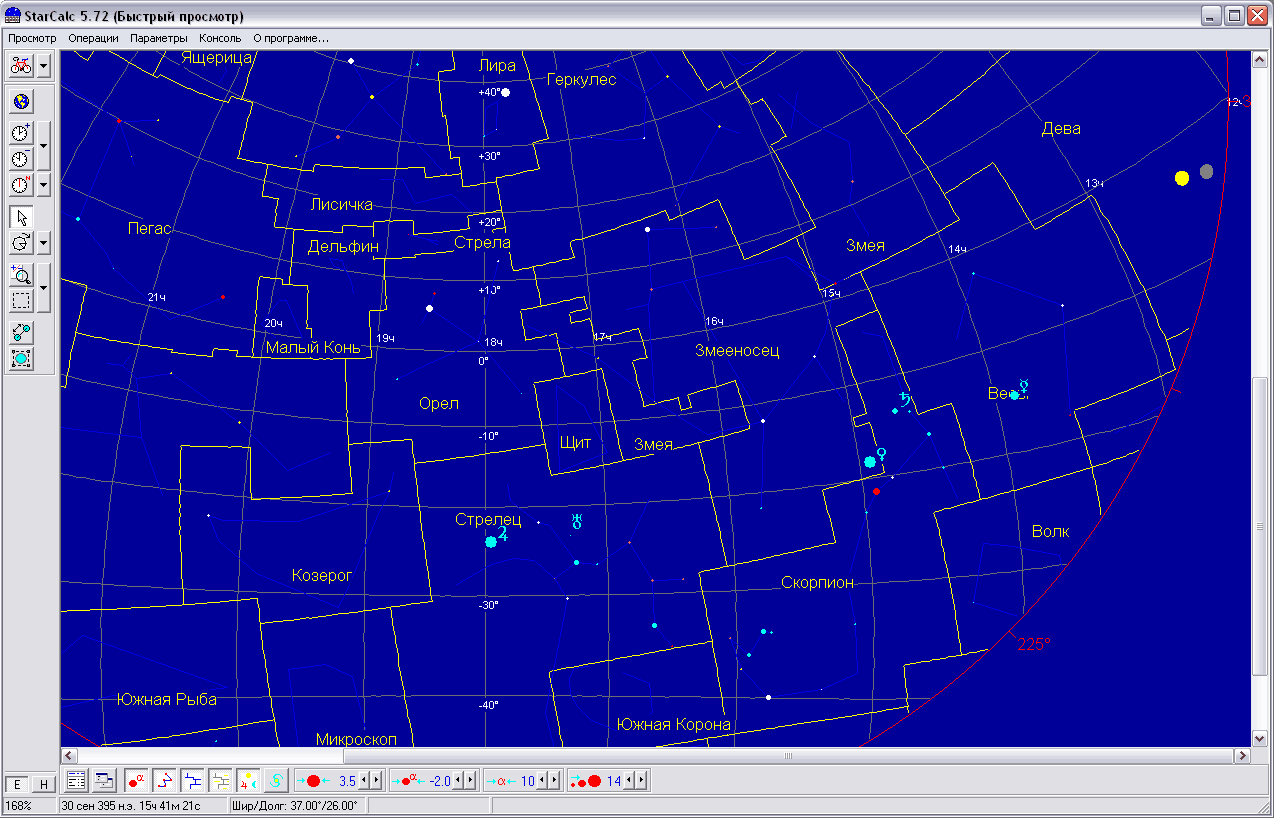Select the arrow pointer tool
Viewport: 1274px width, 818px height.
(21, 217)
